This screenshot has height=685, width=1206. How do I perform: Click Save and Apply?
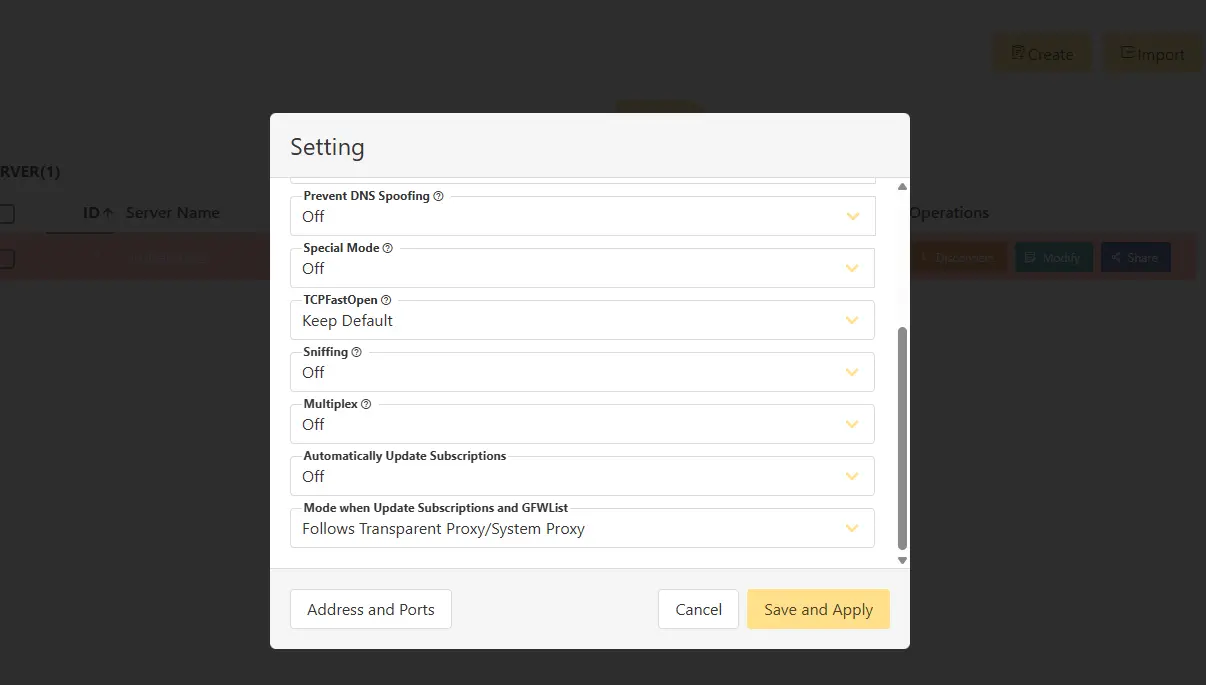(x=818, y=609)
